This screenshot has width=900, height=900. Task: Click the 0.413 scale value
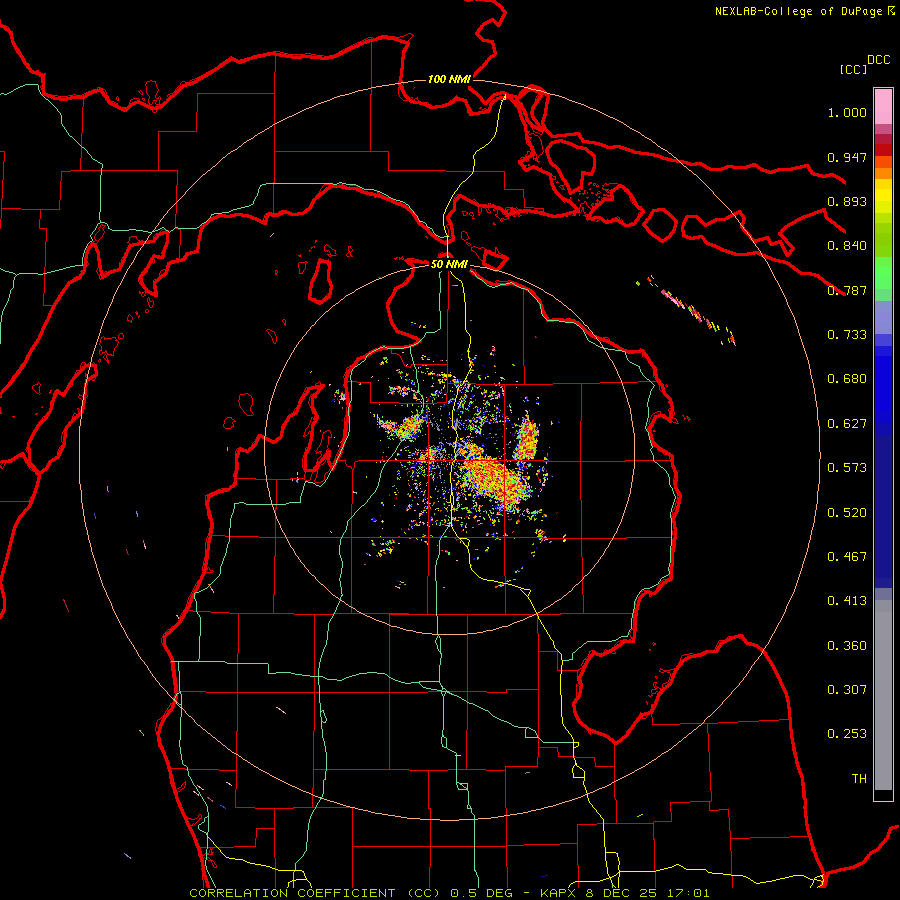[847, 601]
